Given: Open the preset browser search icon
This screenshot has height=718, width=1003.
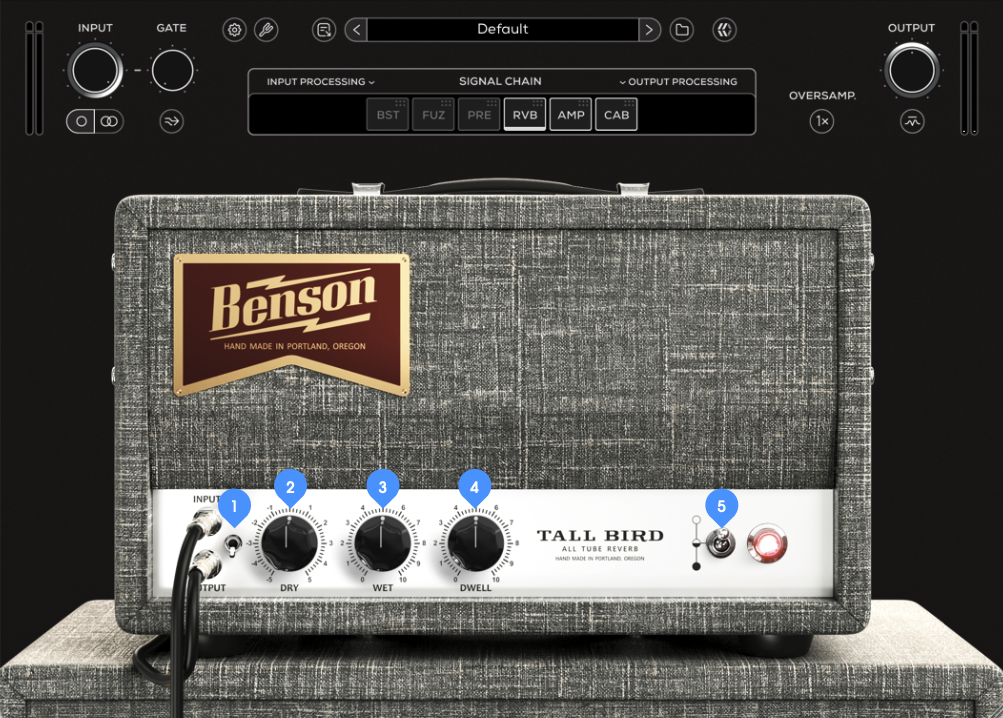Looking at the screenshot, I should coord(324,30).
